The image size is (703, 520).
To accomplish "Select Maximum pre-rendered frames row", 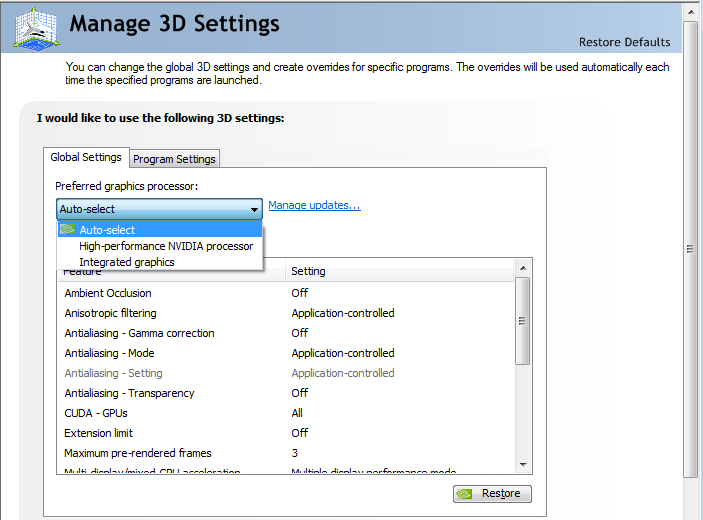I will (x=138, y=453).
